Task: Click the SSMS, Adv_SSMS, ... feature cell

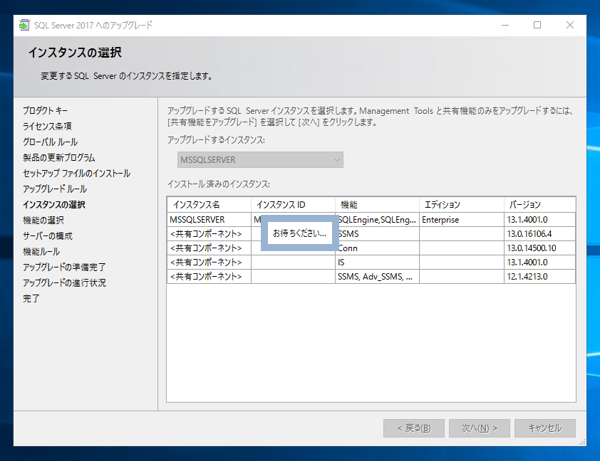Action: pos(377,277)
